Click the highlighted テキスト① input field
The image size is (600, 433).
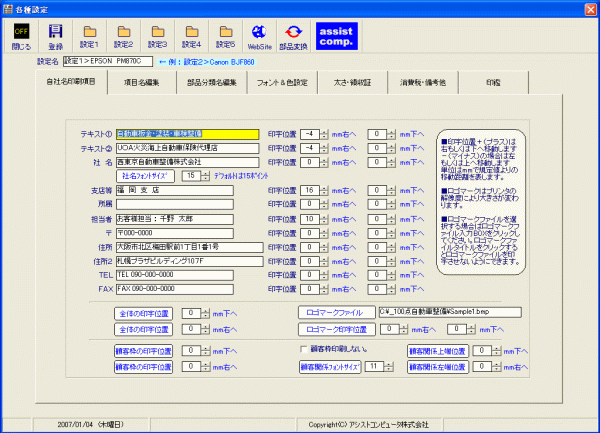[188, 134]
